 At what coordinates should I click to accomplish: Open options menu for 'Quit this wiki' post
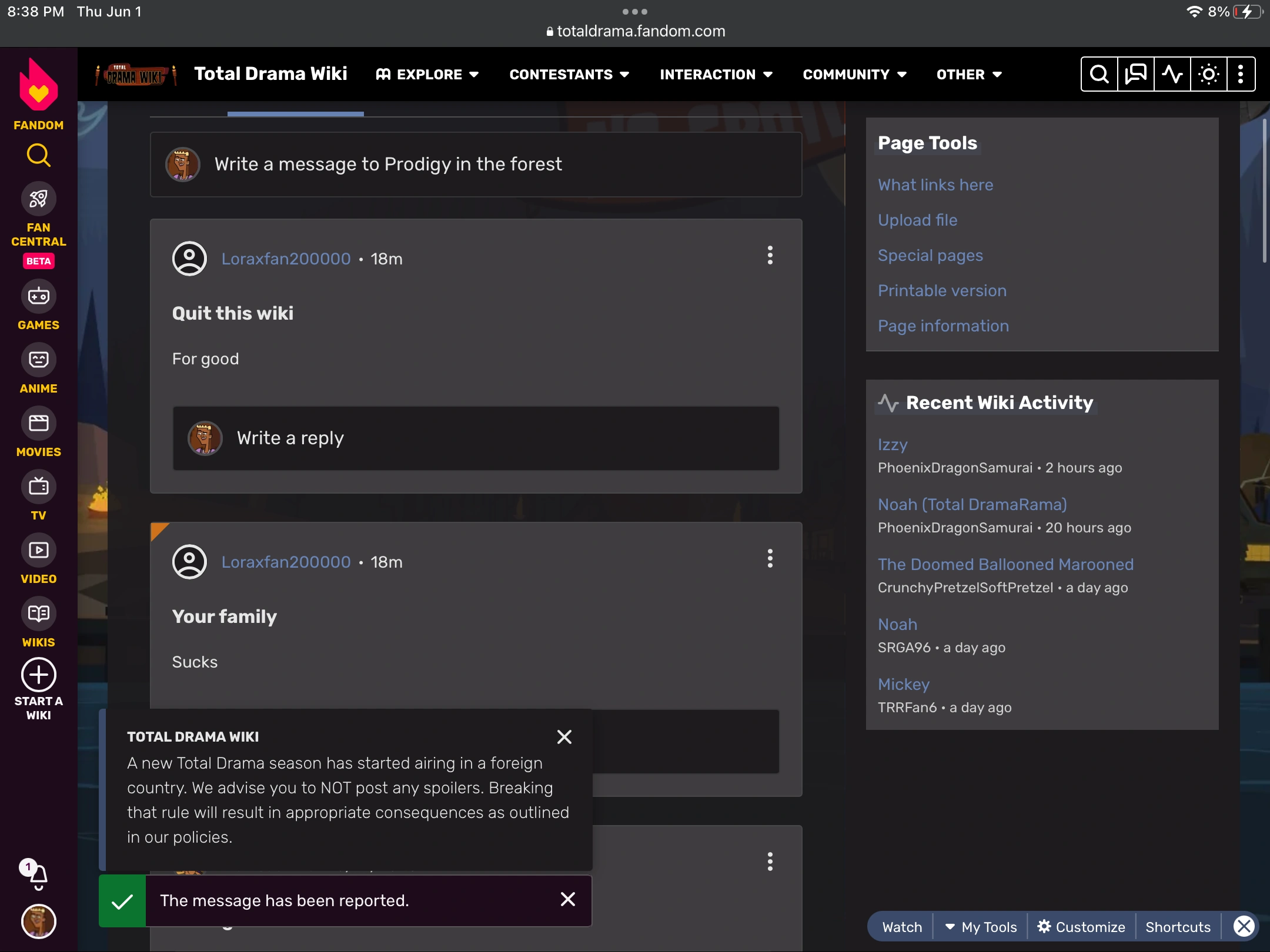[x=770, y=255]
